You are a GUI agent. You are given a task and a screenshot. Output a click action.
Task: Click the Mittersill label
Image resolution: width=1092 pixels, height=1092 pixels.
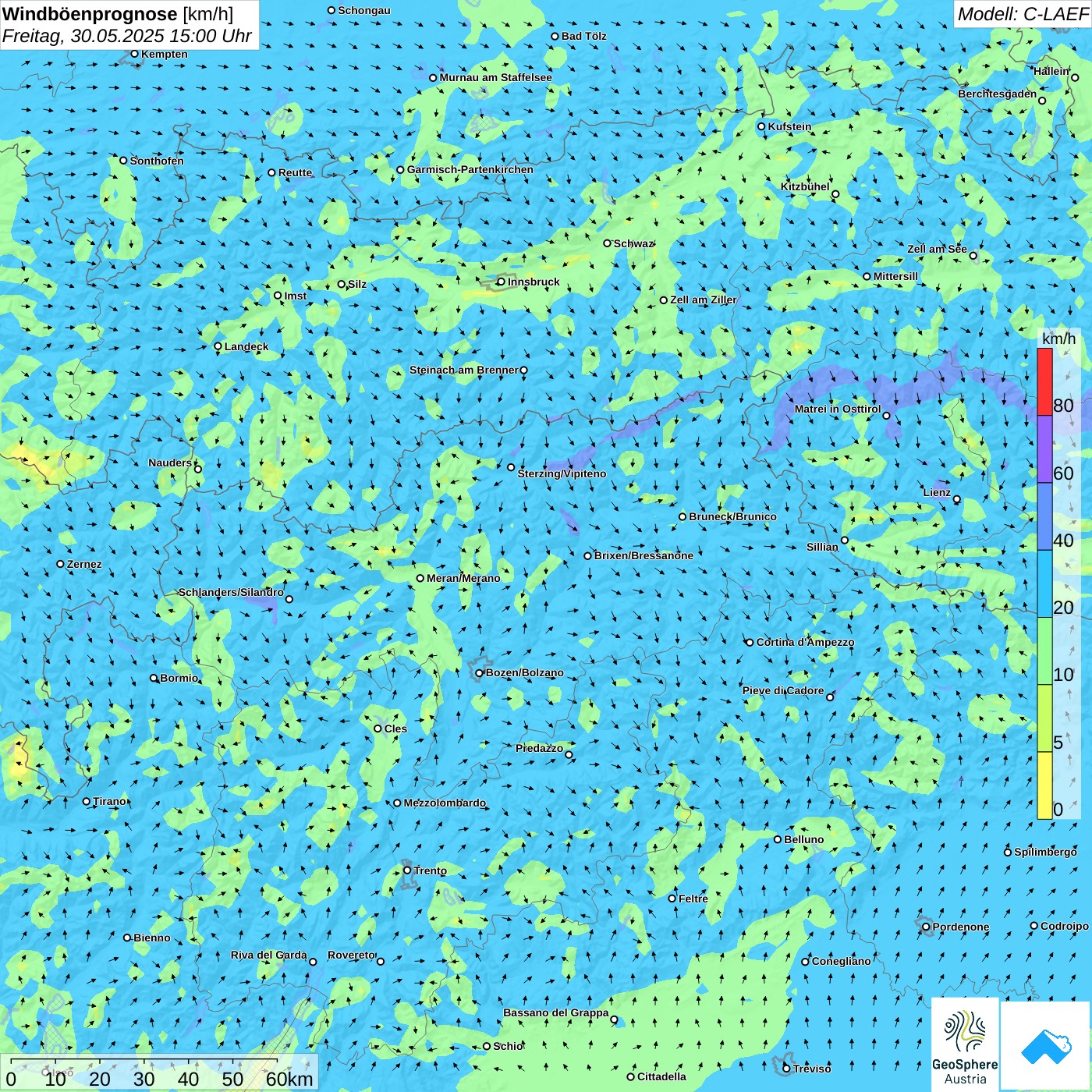tap(895, 276)
